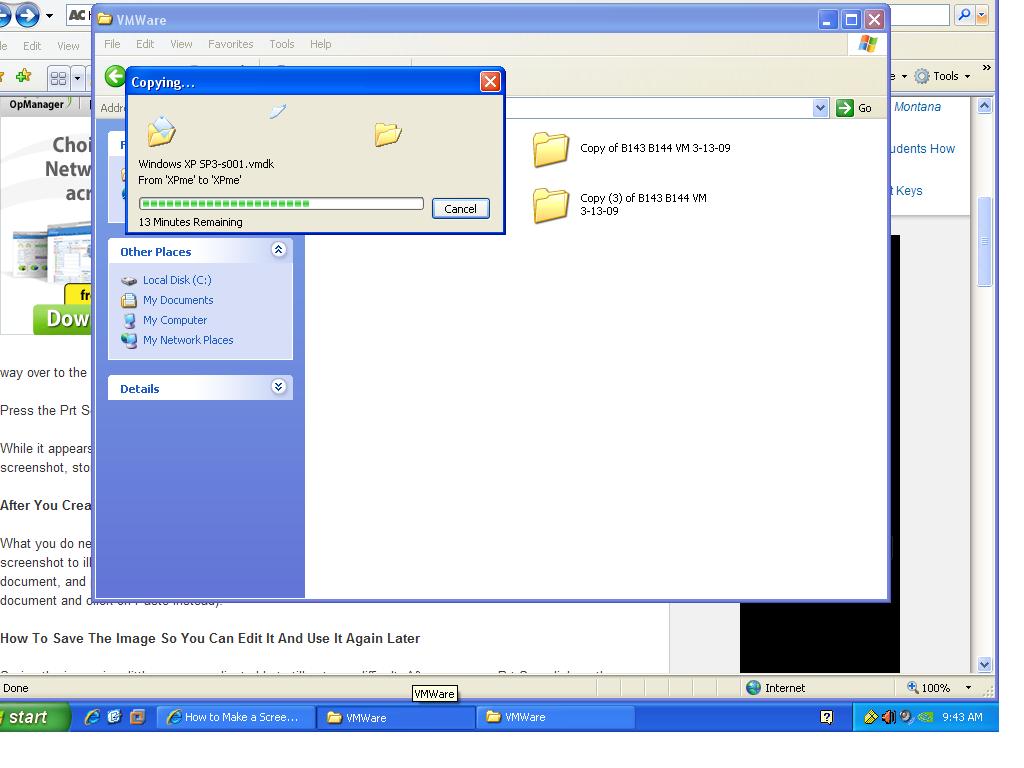Select the 'Copy of B143 B144 VM 3-13-09' folder icon
This screenshot has height=768, width=1024.
click(551, 149)
